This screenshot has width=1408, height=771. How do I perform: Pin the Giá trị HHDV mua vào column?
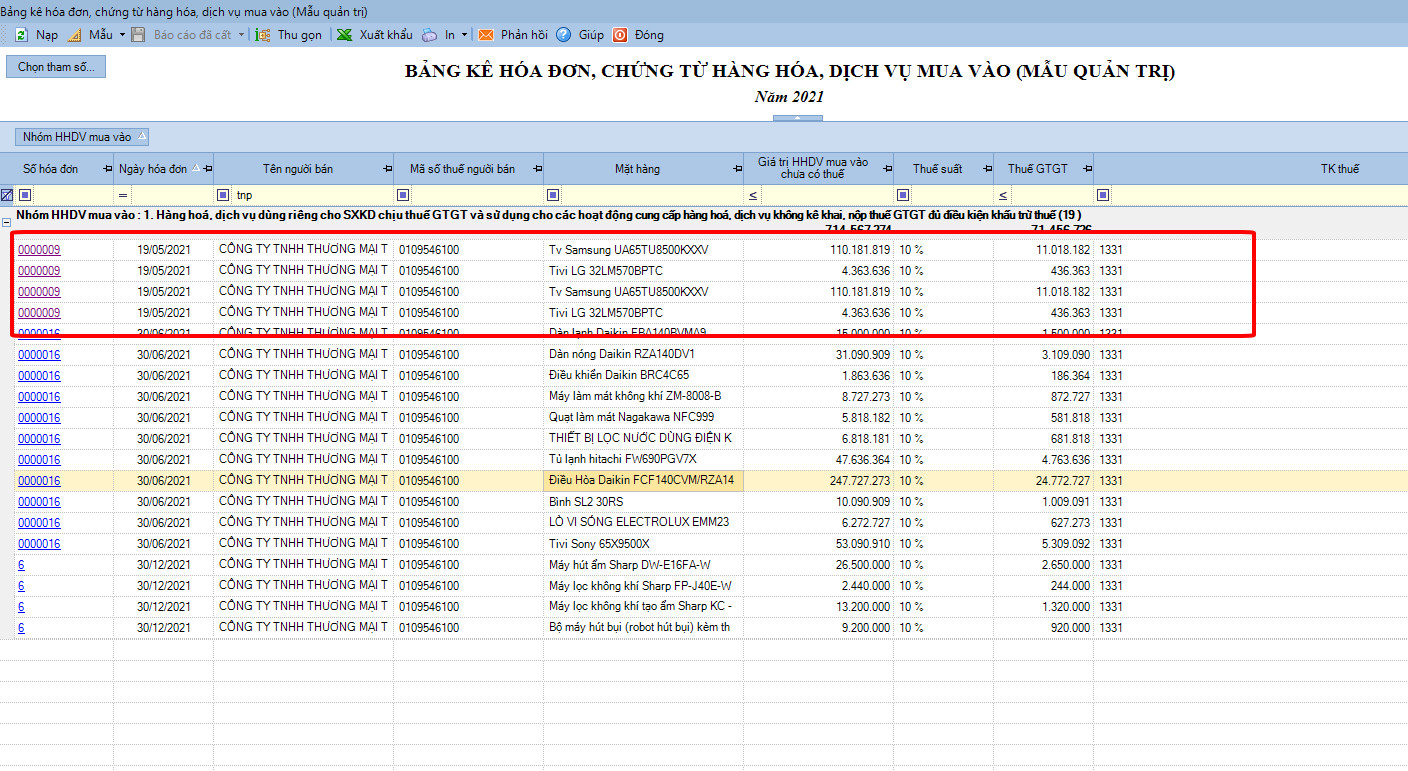click(888, 169)
